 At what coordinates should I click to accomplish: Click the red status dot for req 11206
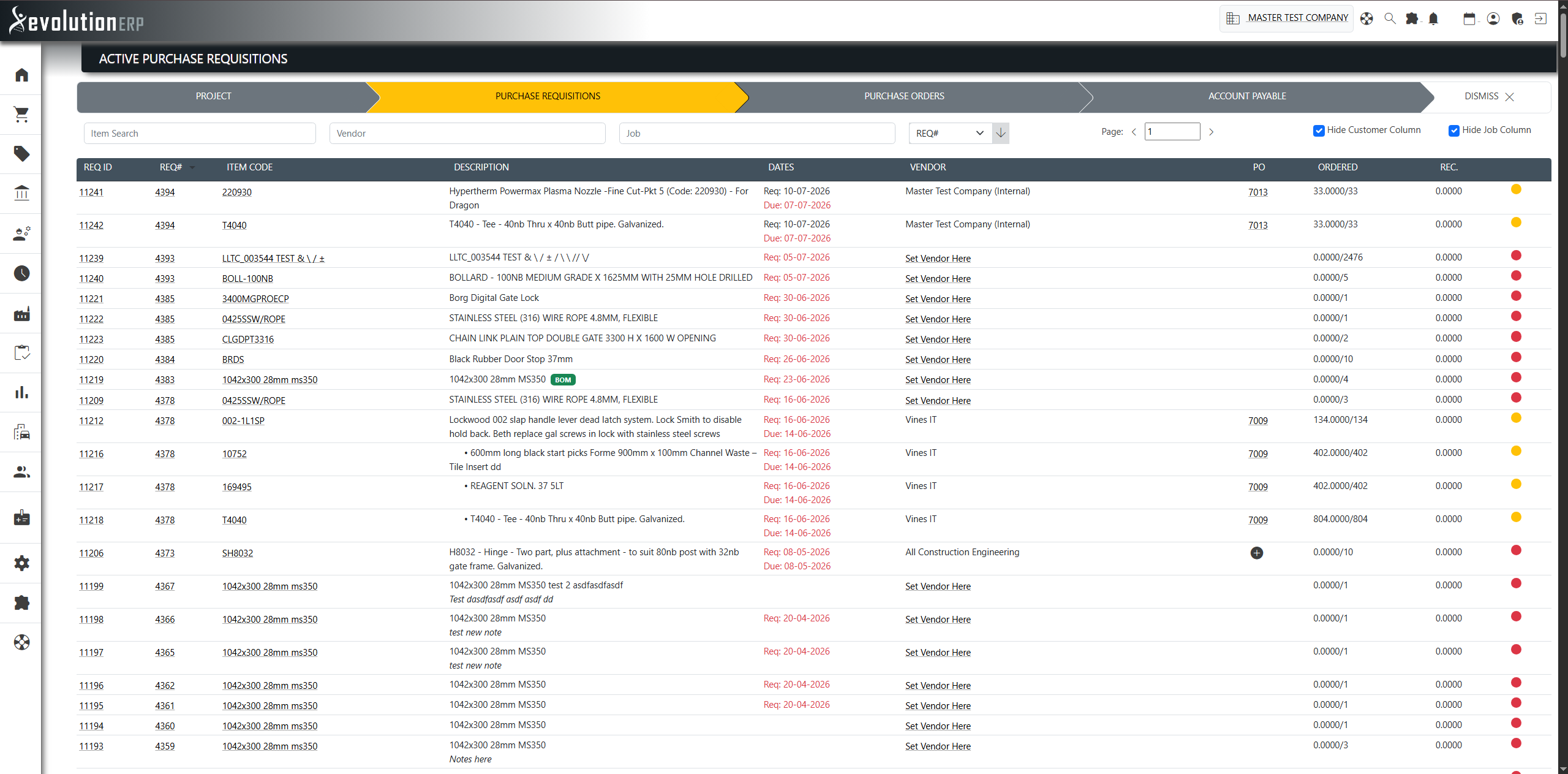1516,550
